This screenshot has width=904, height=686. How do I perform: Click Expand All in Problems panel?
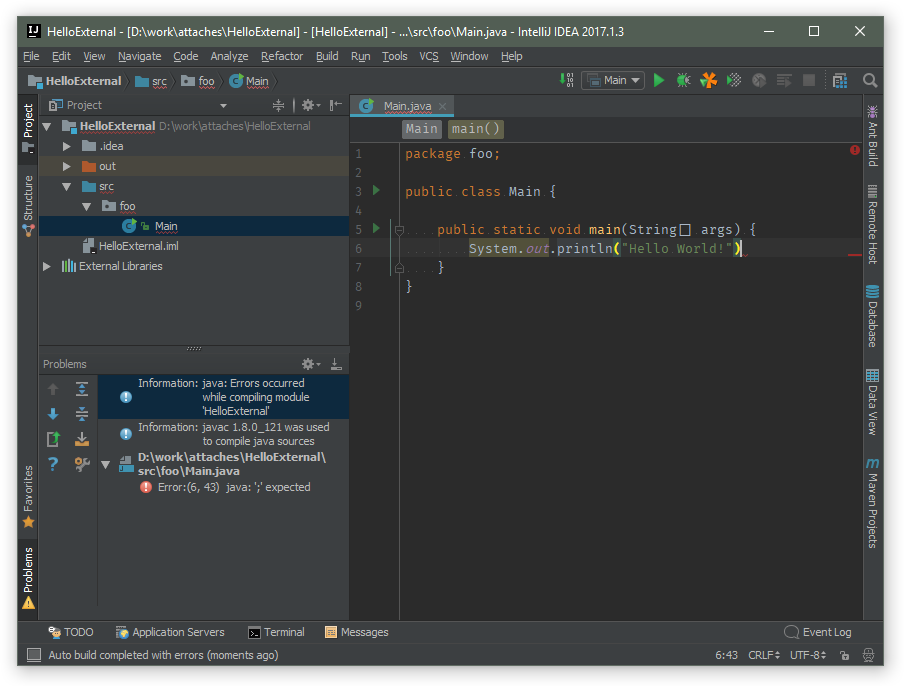(82, 389)
